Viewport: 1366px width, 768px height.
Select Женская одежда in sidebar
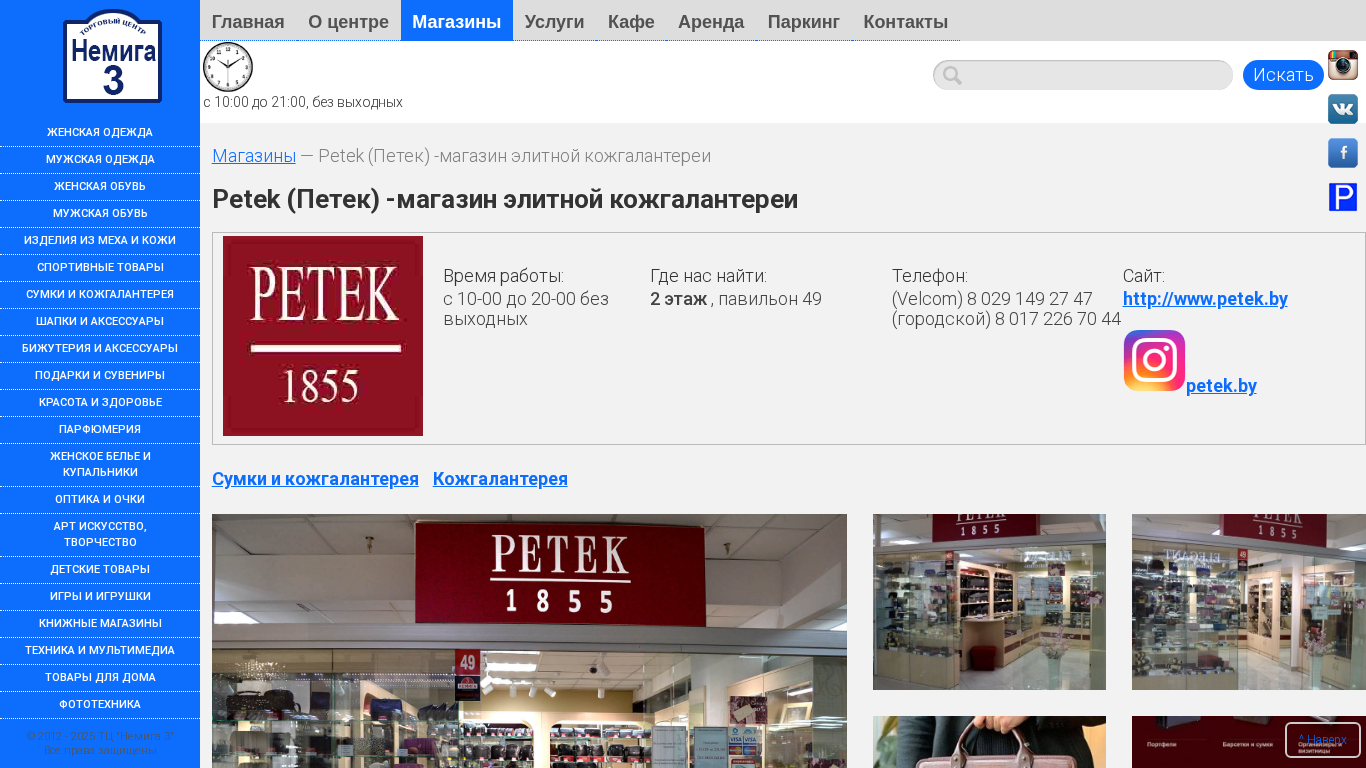click(100, 132)
